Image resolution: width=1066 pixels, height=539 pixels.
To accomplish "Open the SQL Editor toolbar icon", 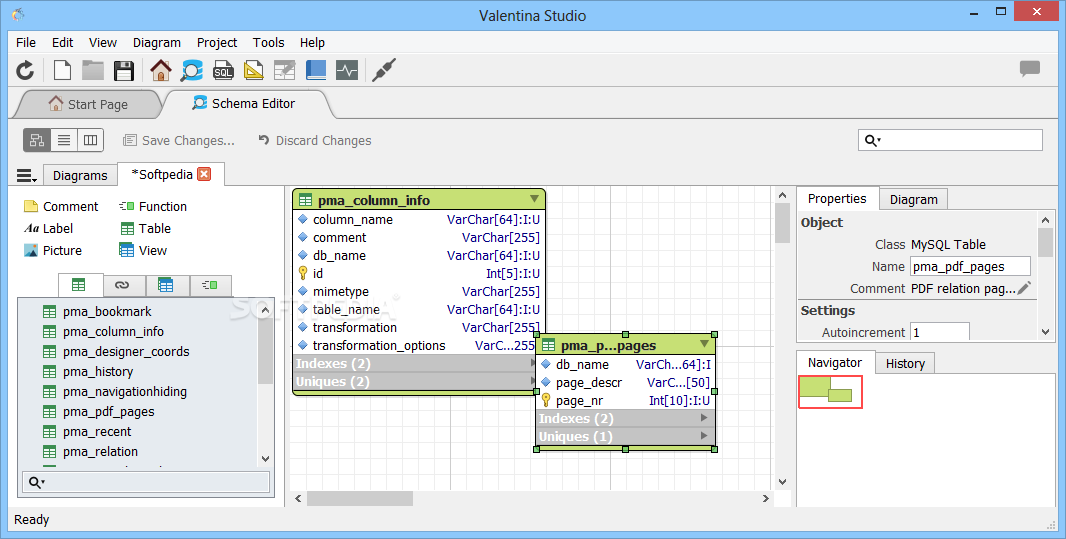I will point(223,70).
